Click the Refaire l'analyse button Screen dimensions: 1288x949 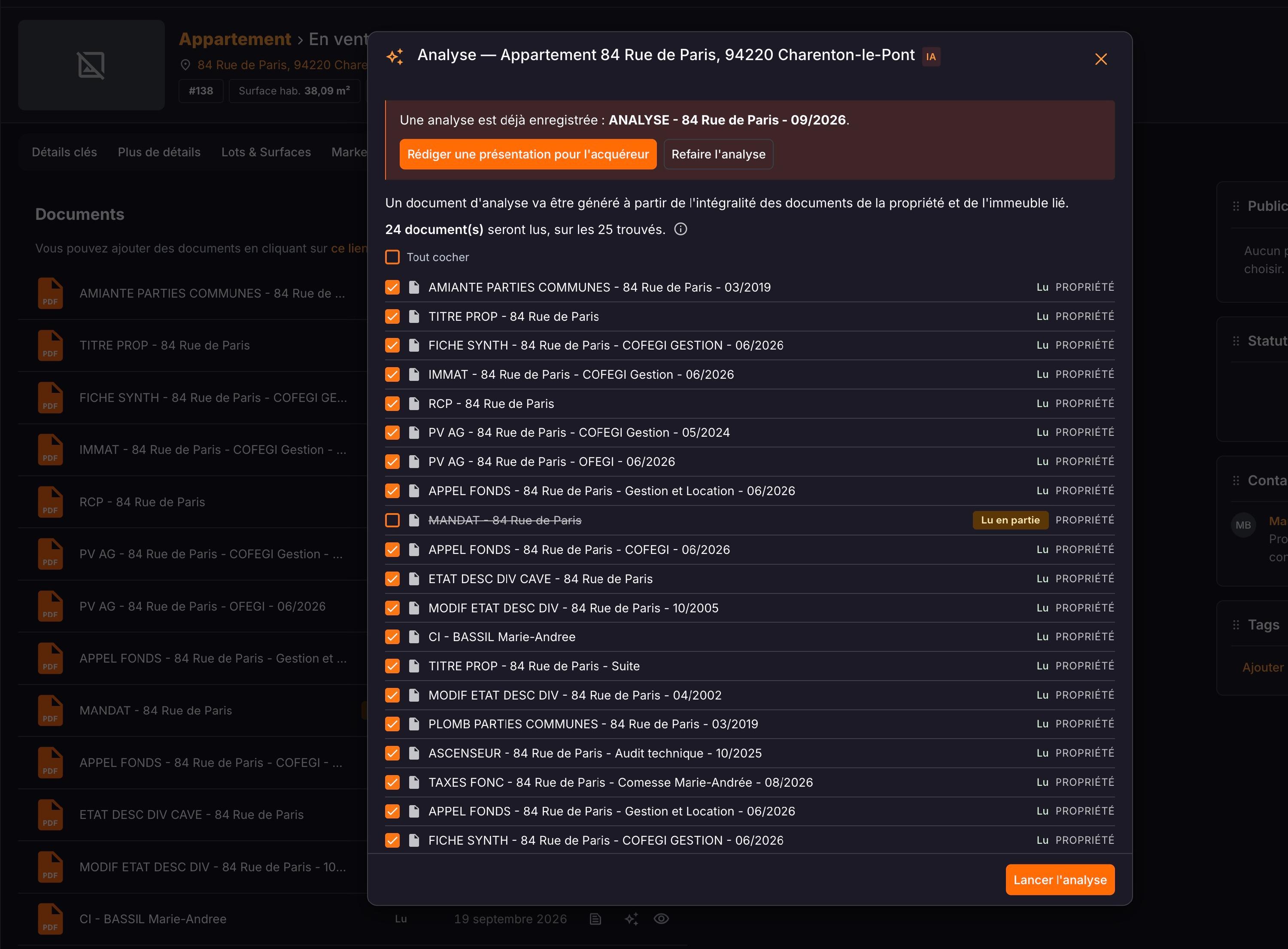(718, 154)
